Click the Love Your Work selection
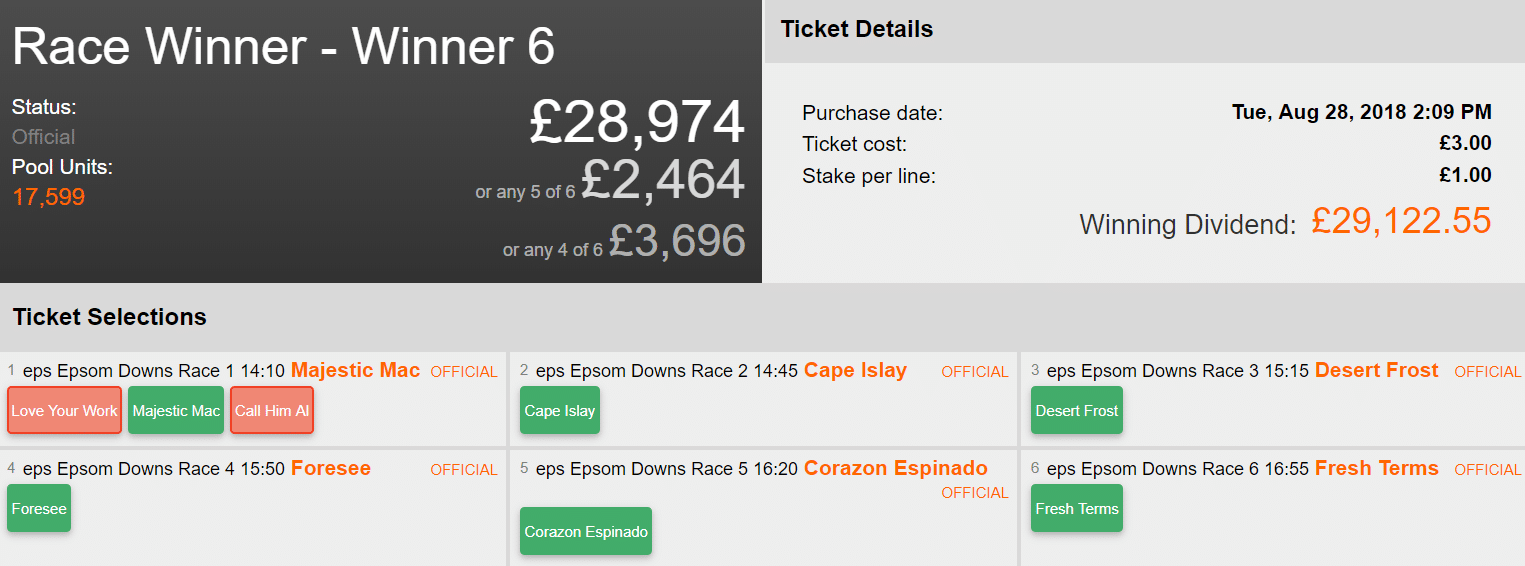The width and height of the screenshot is (1525, 566). (64, 410)
